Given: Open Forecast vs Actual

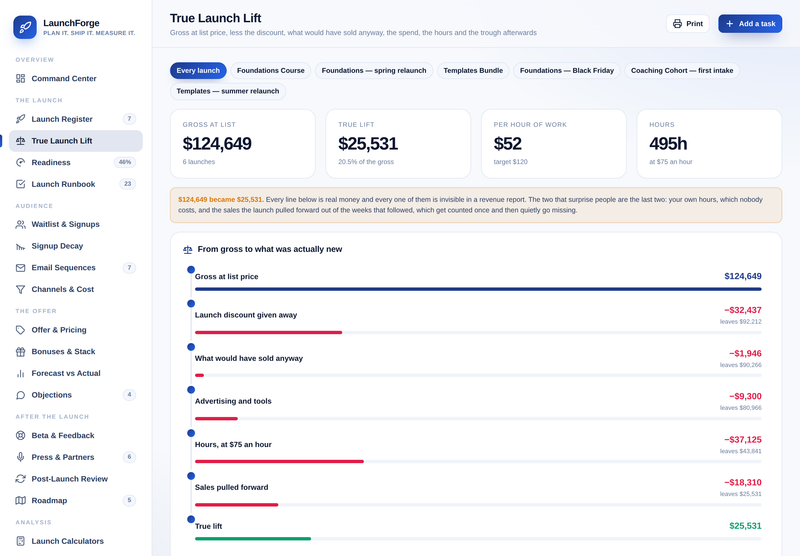Looking at the screenshot, I should pos(76,373).
